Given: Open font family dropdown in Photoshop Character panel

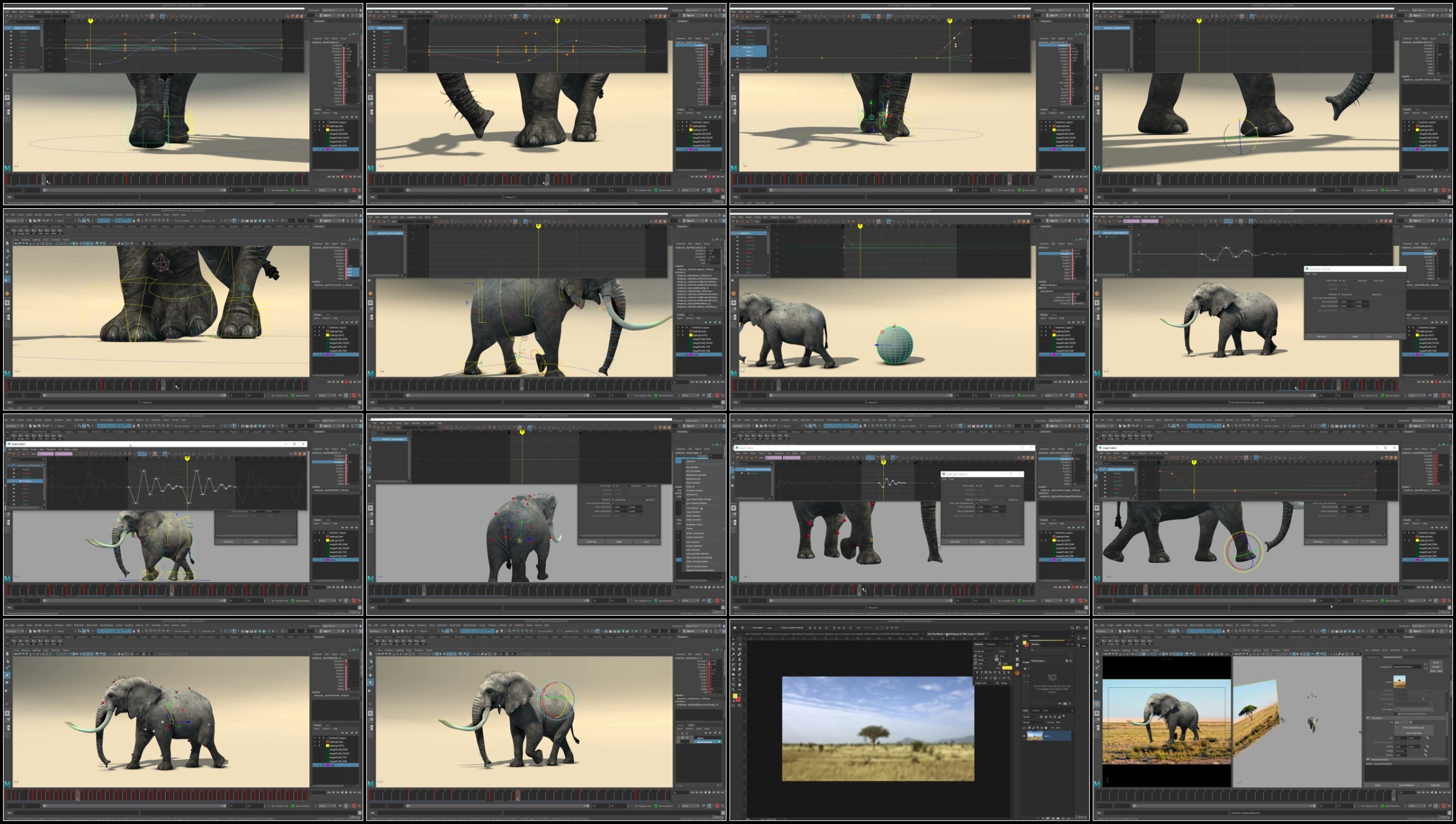Looking at the screenshot, I should [985, 651].
